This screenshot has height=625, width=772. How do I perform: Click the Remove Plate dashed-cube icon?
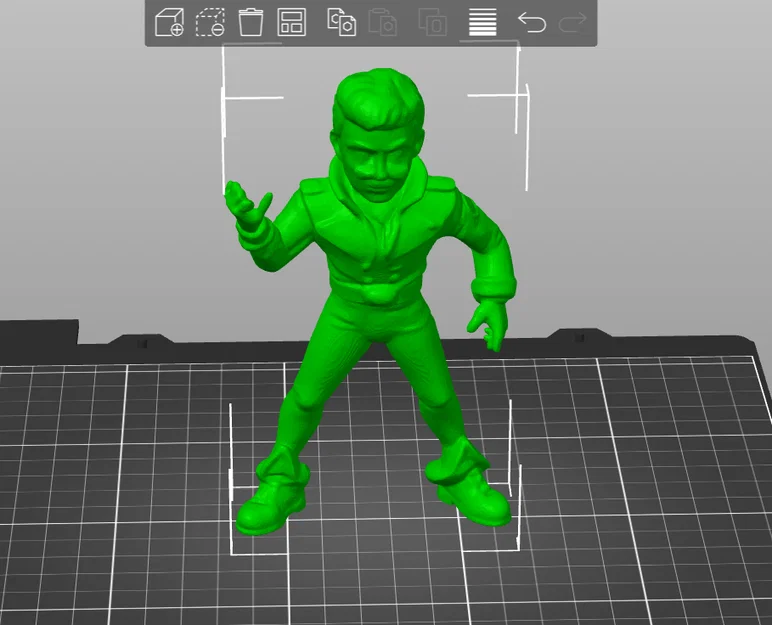210,23
